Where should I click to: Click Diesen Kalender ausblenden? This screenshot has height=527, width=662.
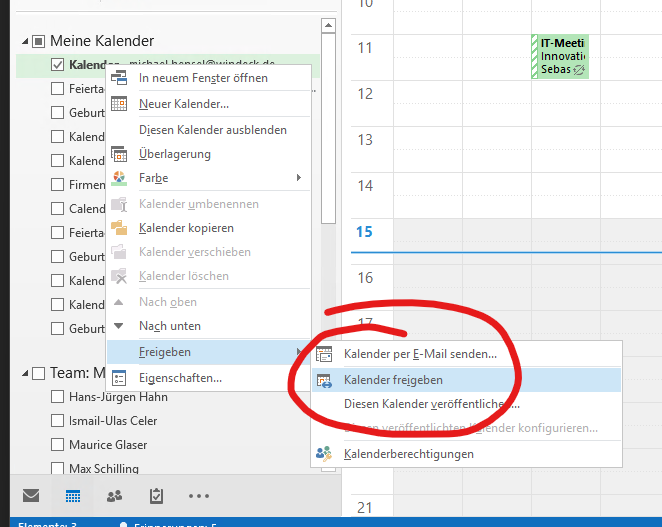pyautogui.click(x=212, y=130)
